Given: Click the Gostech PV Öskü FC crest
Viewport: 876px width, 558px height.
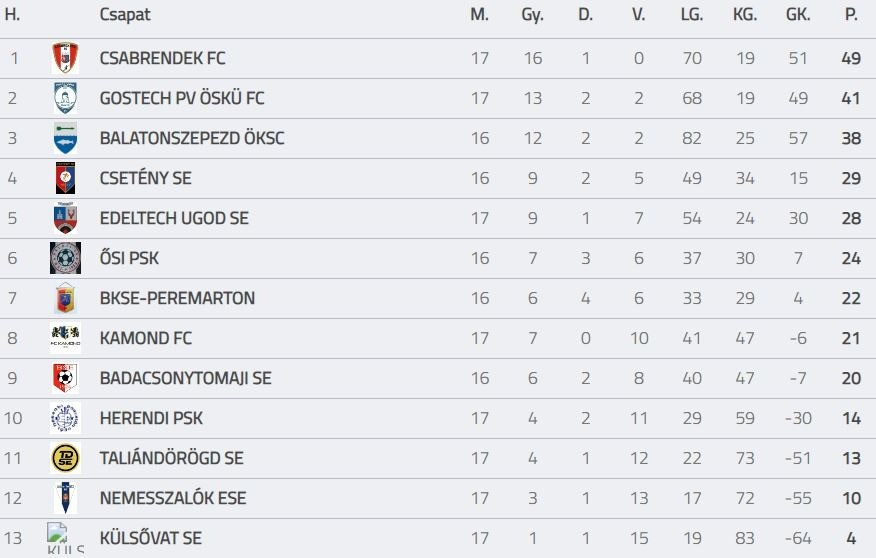Looking at the screenshot, I should tap(65, 98).
